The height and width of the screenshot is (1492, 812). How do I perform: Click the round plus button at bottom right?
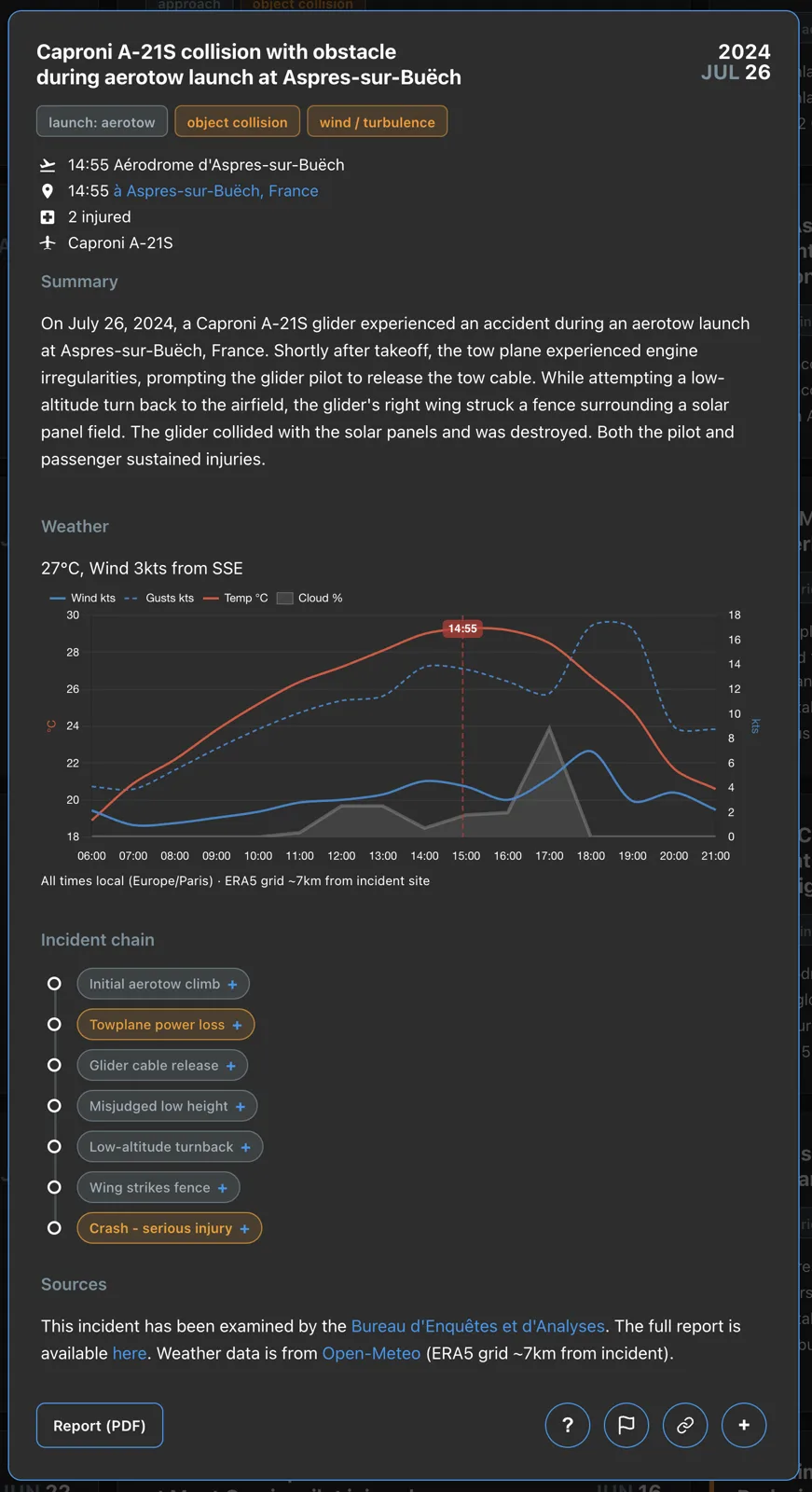tap(744, 1425)
